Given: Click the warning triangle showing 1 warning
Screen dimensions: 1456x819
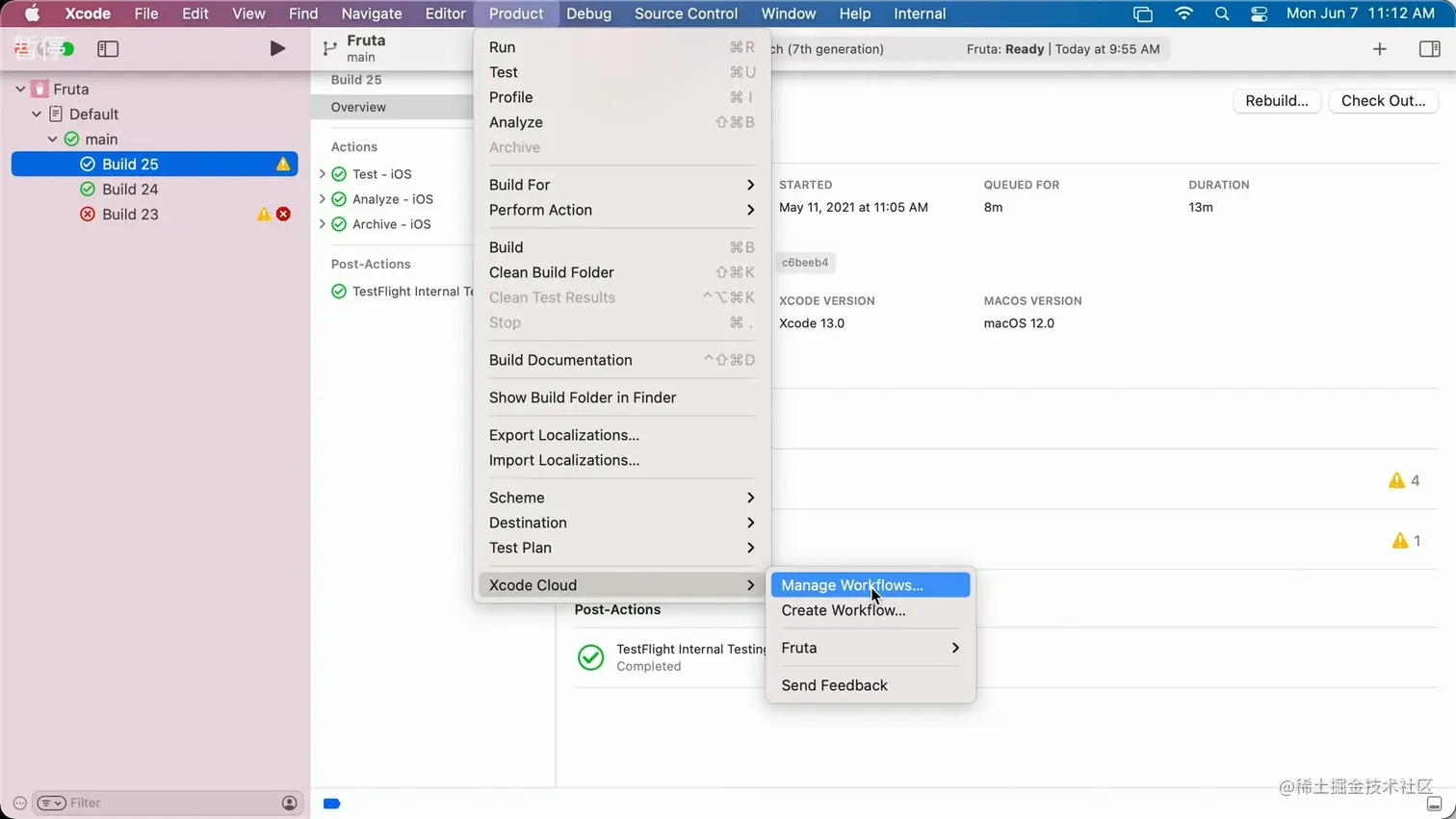Looking at the screenshot, I should (x=1400, y=541).
